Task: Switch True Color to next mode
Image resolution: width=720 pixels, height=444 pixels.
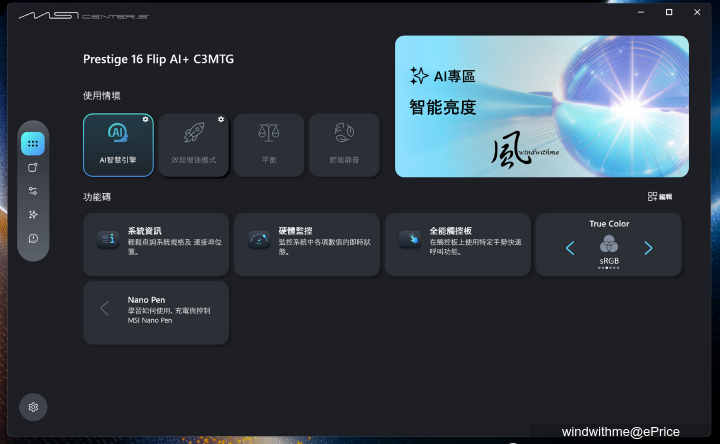Action: click(x=648, y=248)
